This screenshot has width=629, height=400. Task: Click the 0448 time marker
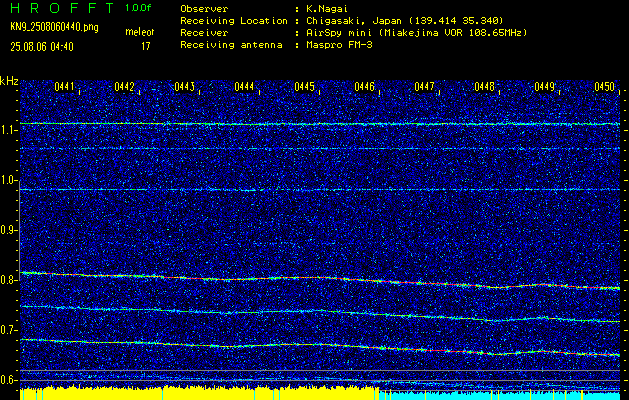coord(484,87)
